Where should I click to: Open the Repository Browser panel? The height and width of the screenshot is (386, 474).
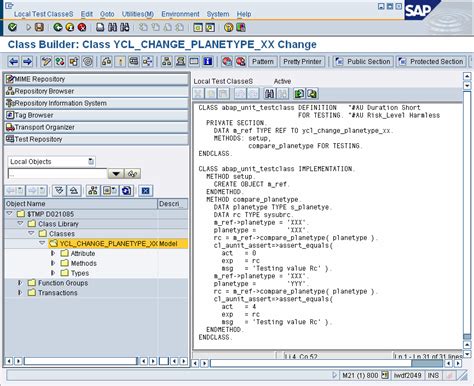click(97, 91)
